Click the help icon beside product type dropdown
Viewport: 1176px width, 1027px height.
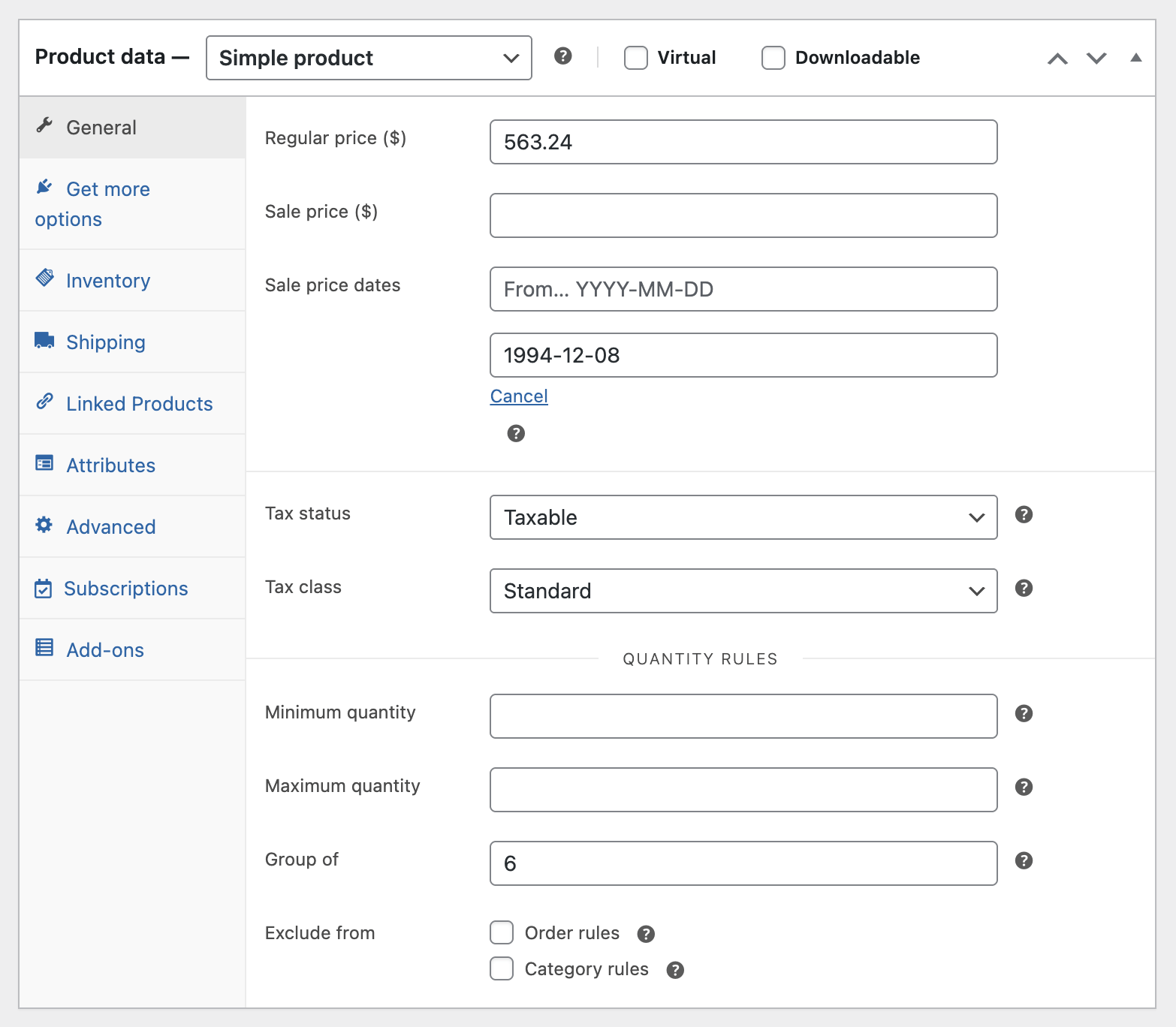[x=562, y=56]
